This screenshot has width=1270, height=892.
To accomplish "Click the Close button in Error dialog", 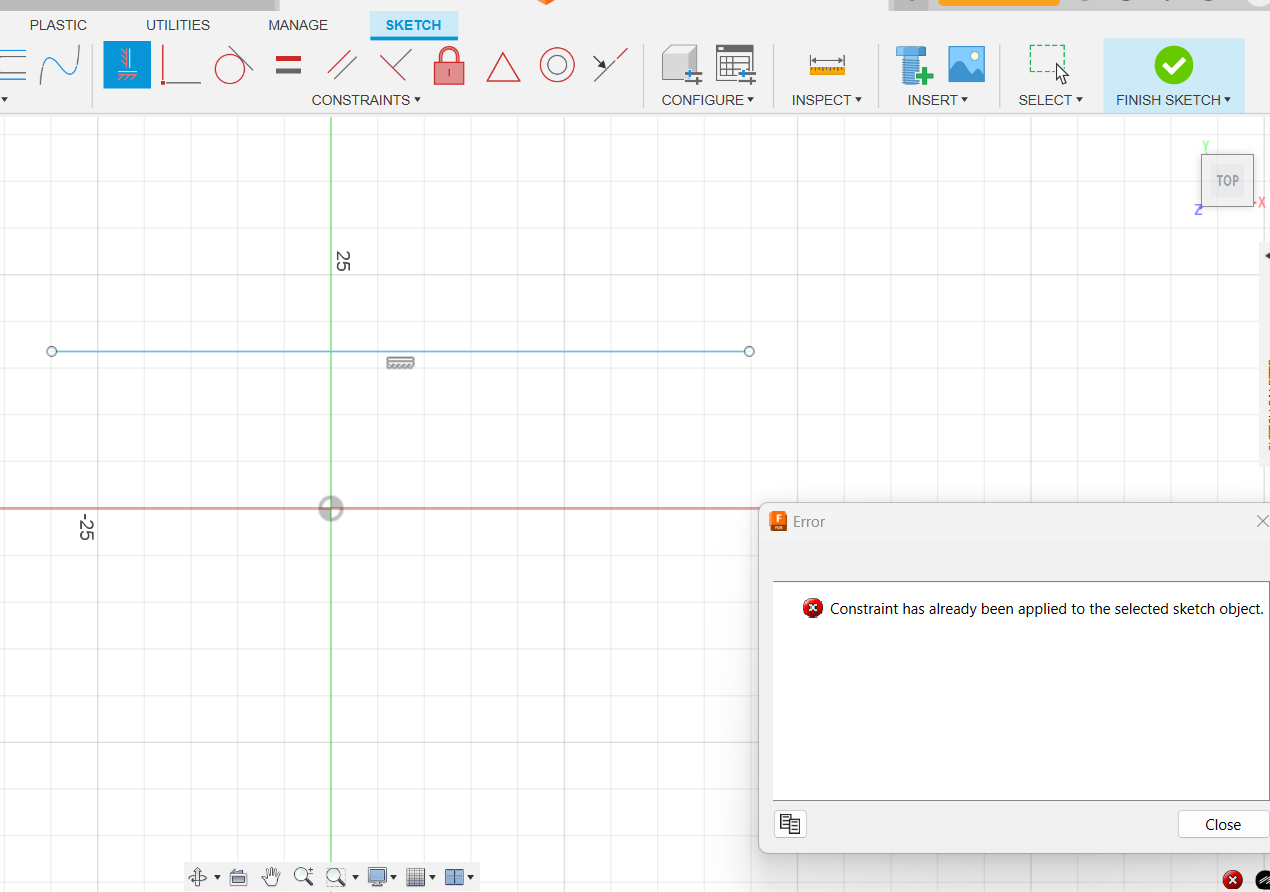I will click(1223, 824).
